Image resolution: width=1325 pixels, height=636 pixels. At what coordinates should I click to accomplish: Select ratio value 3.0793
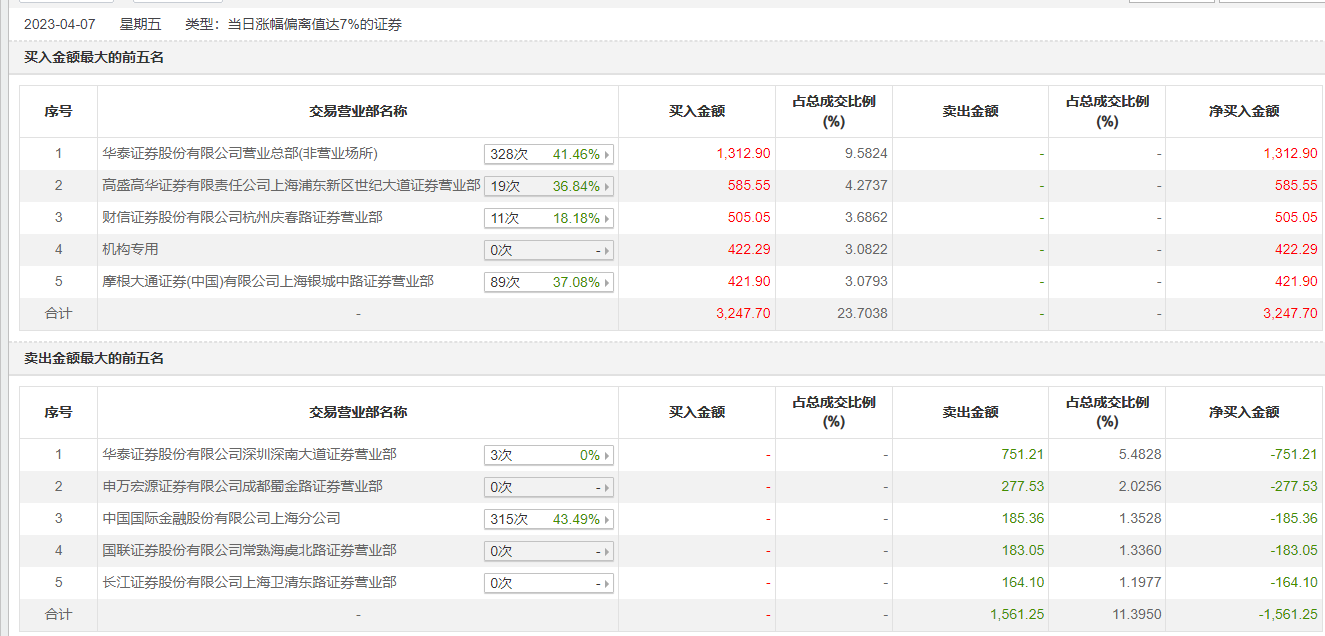pos(864,282)
